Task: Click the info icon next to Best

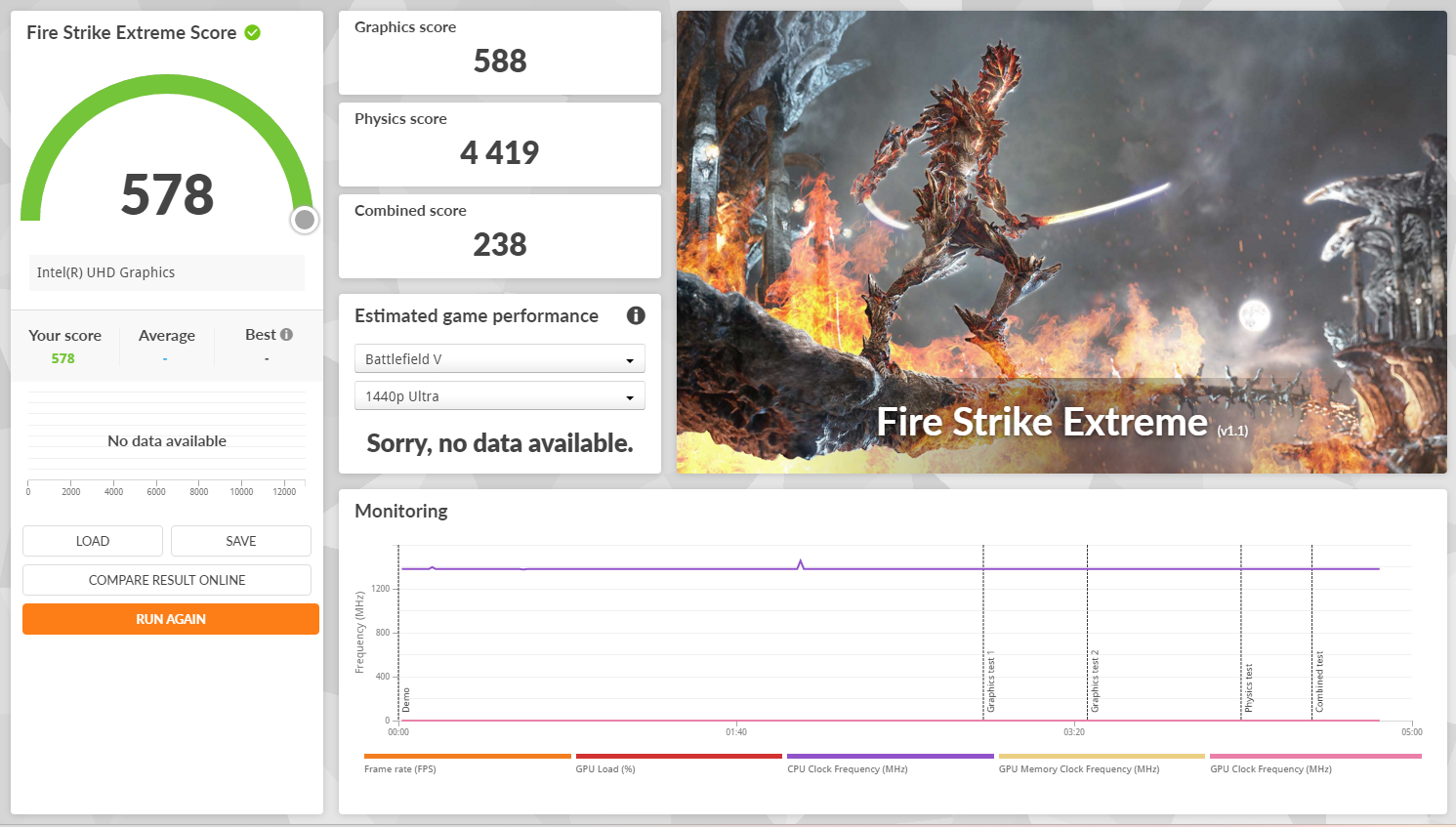Action: point(286,334)
